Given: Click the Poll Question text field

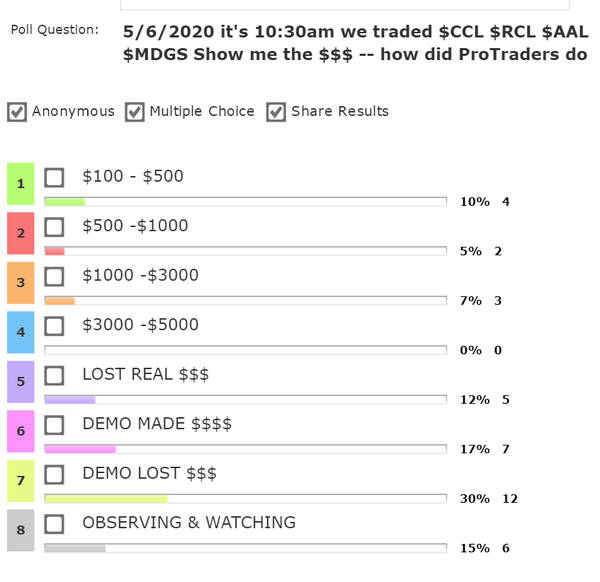Looking at the screenshot, I should [355, 40].
